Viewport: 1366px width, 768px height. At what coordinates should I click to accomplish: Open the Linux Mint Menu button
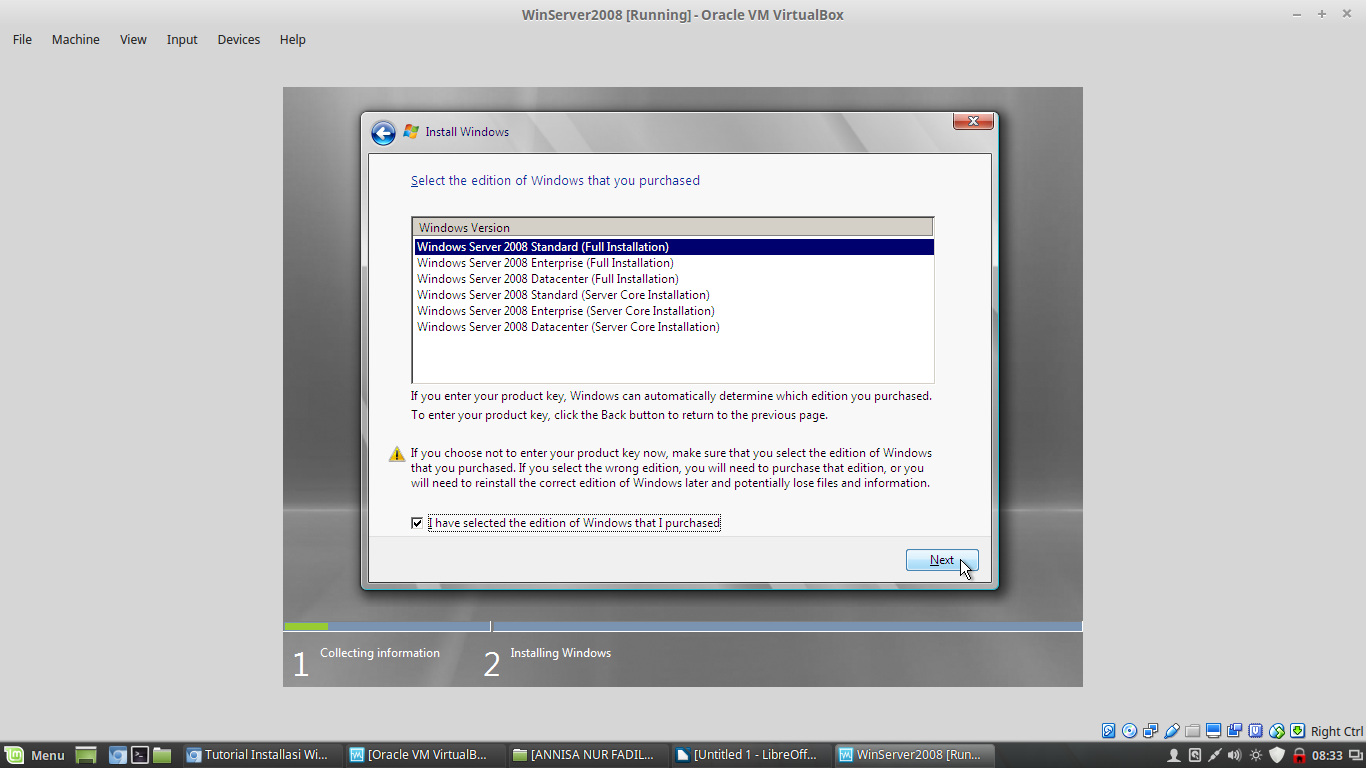[x=34, y=755]
